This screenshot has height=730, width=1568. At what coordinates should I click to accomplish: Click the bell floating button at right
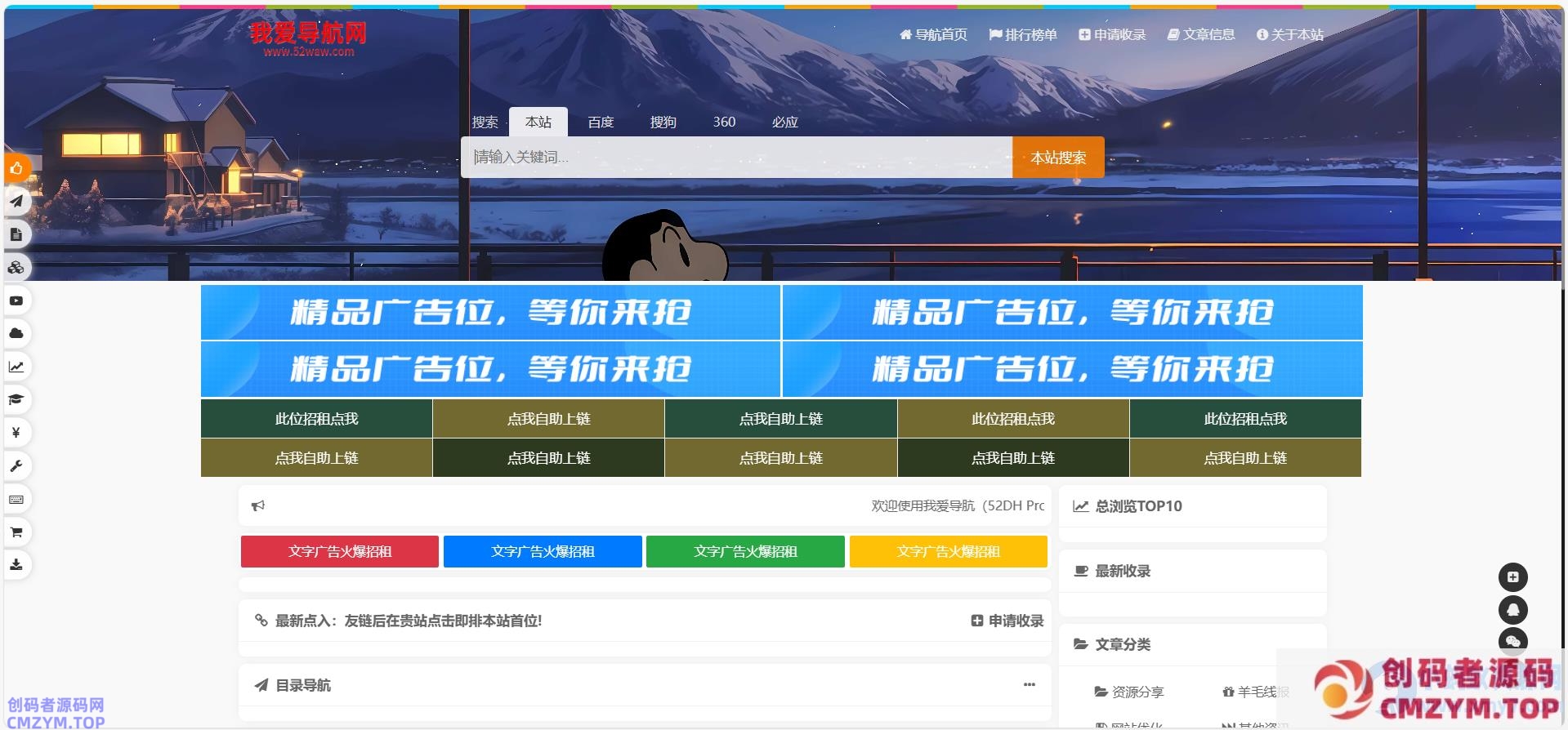click(x=1512, y=610)
